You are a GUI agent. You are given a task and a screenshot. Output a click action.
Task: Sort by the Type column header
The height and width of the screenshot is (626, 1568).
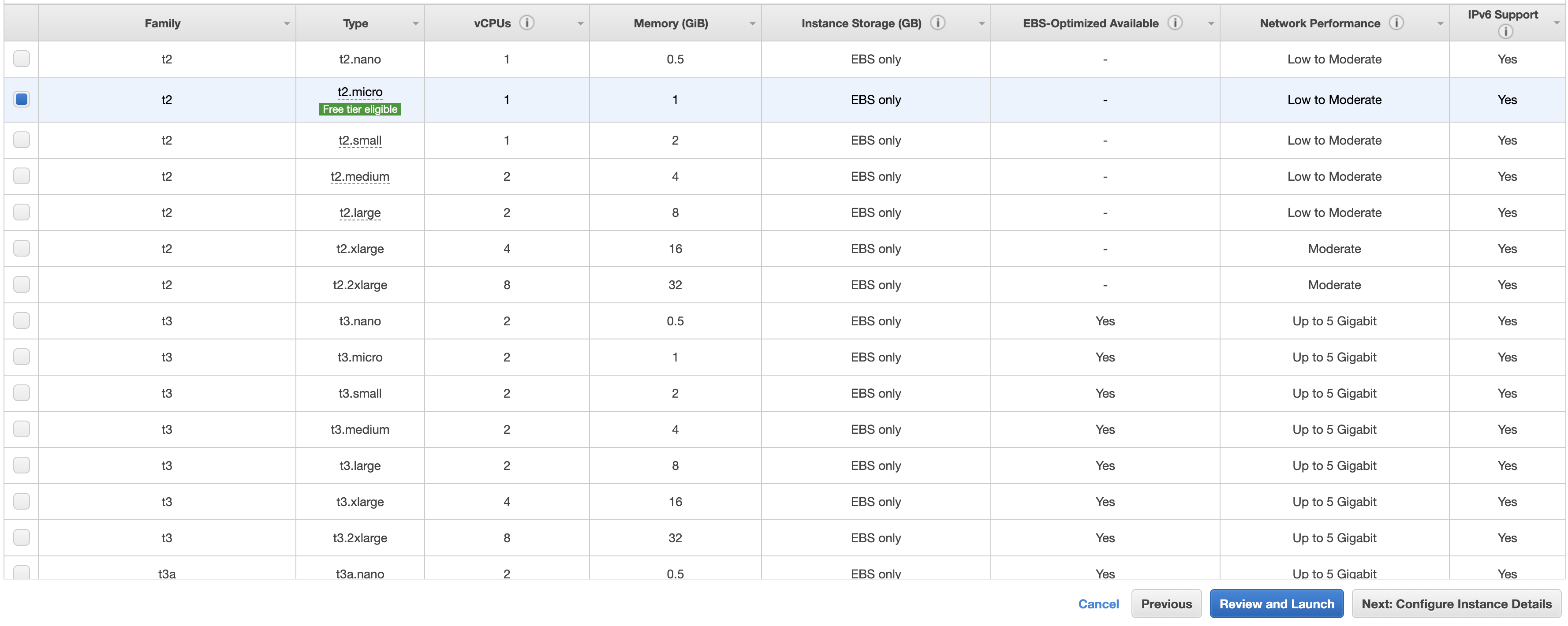click(x=355, y=23)
